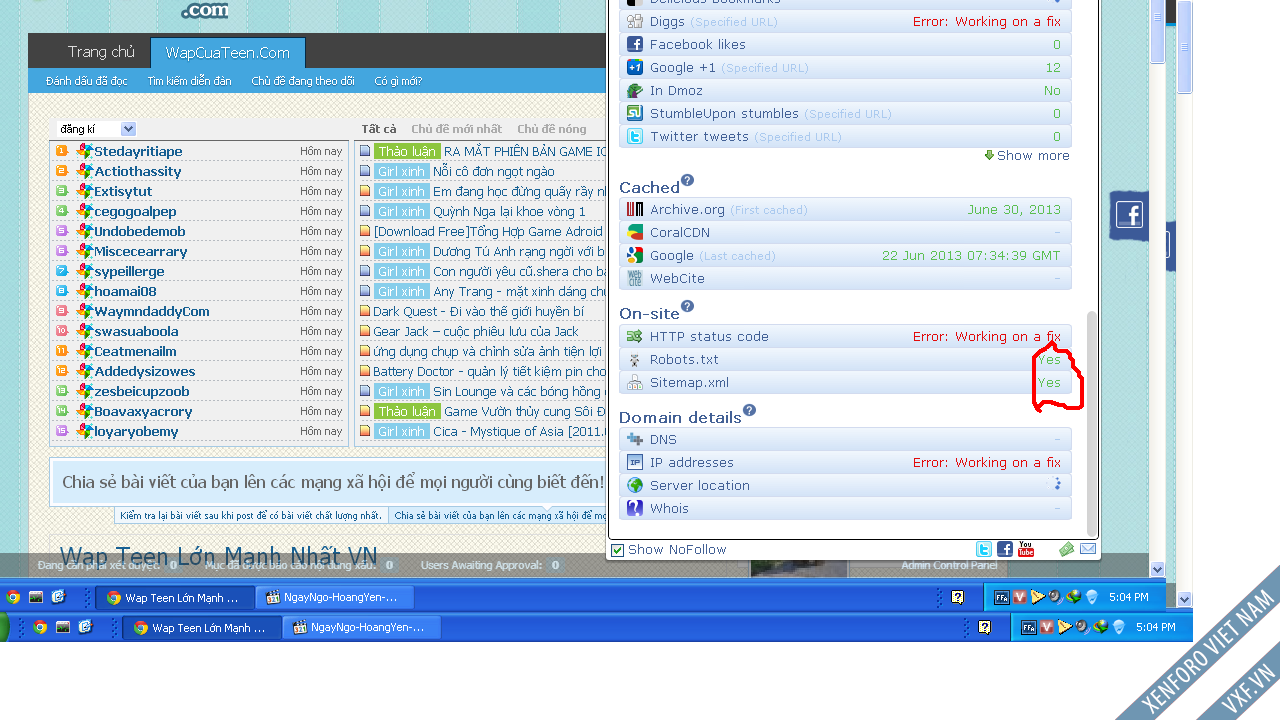
Task: Open NgayNgo-HoangYen taskbar window button
Action: (x=329, y=598)
